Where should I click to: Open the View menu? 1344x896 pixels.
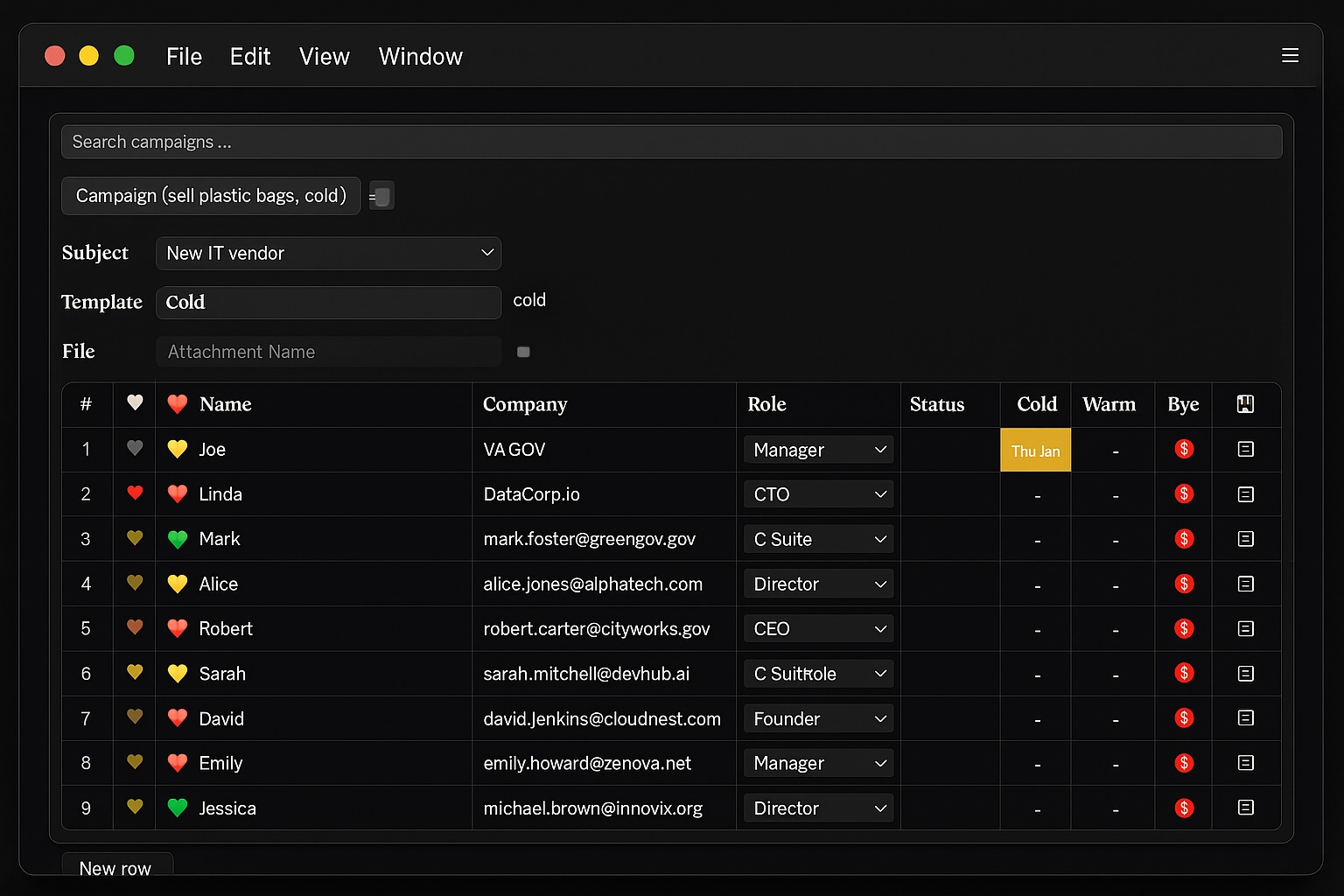click(325, 57)
